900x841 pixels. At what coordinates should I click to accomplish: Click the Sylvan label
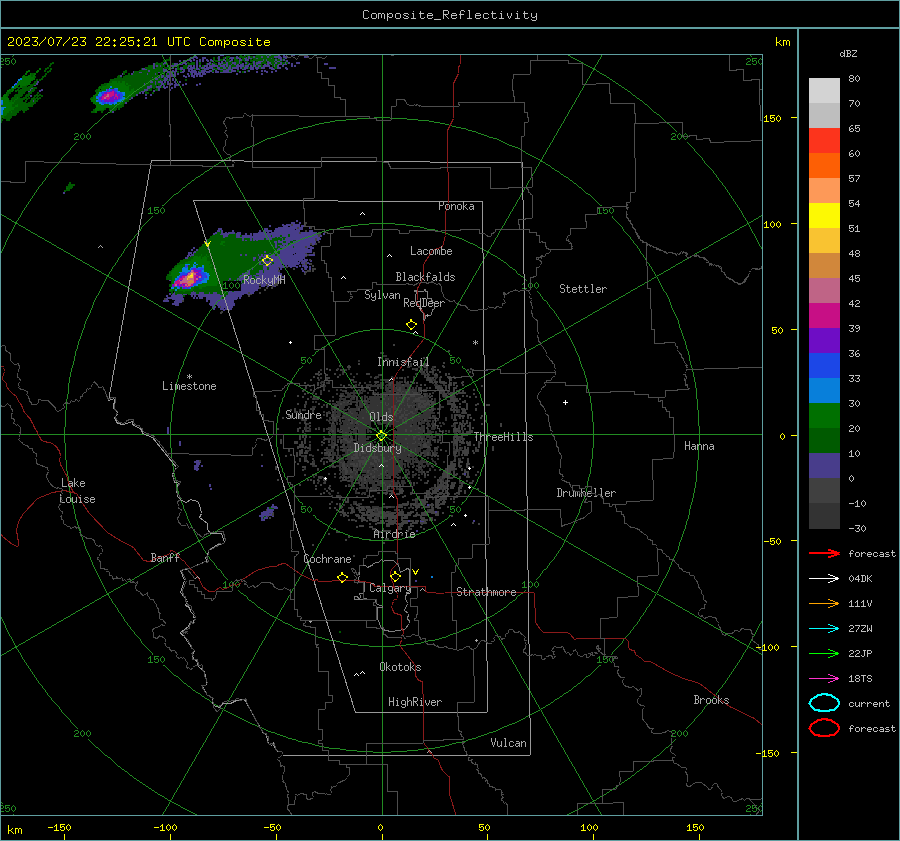click(382, 295)
